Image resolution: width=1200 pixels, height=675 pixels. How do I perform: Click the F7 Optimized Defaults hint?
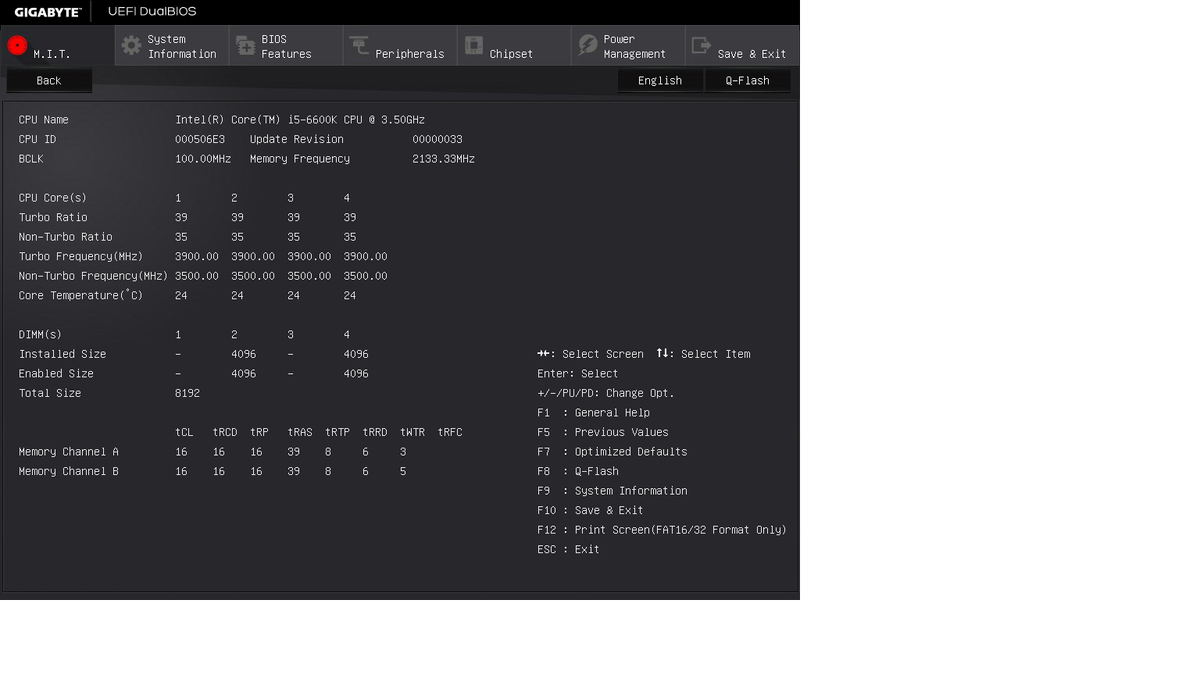tap(612, 452)
